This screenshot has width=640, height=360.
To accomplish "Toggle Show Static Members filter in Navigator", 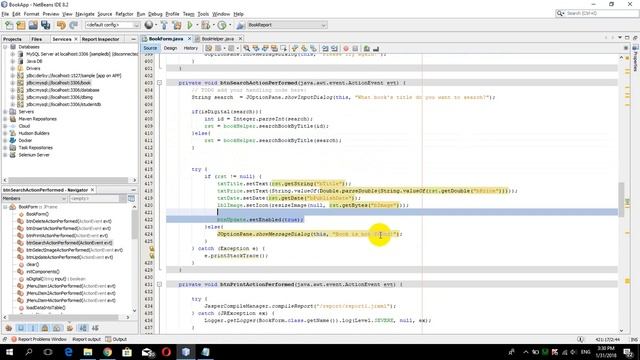I will coord(33,328).
